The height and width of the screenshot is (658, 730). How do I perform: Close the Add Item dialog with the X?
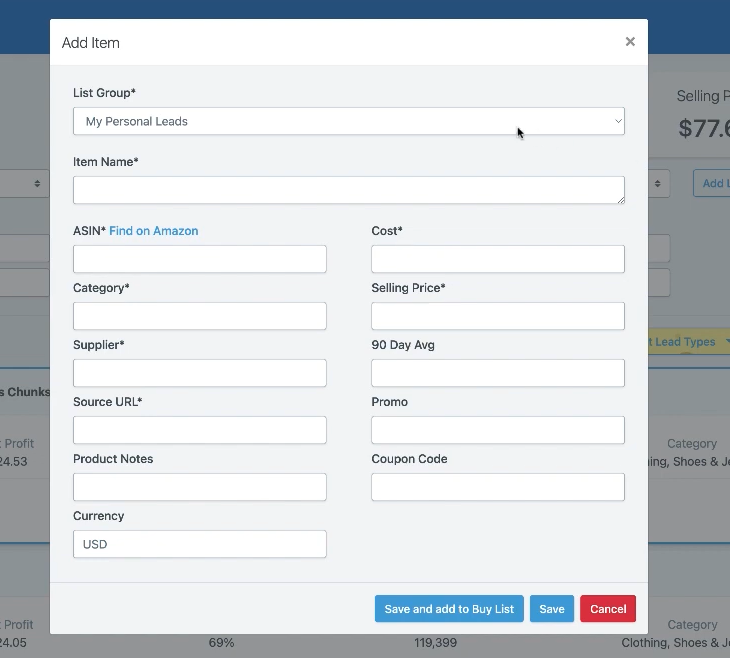tap(630, 42)
